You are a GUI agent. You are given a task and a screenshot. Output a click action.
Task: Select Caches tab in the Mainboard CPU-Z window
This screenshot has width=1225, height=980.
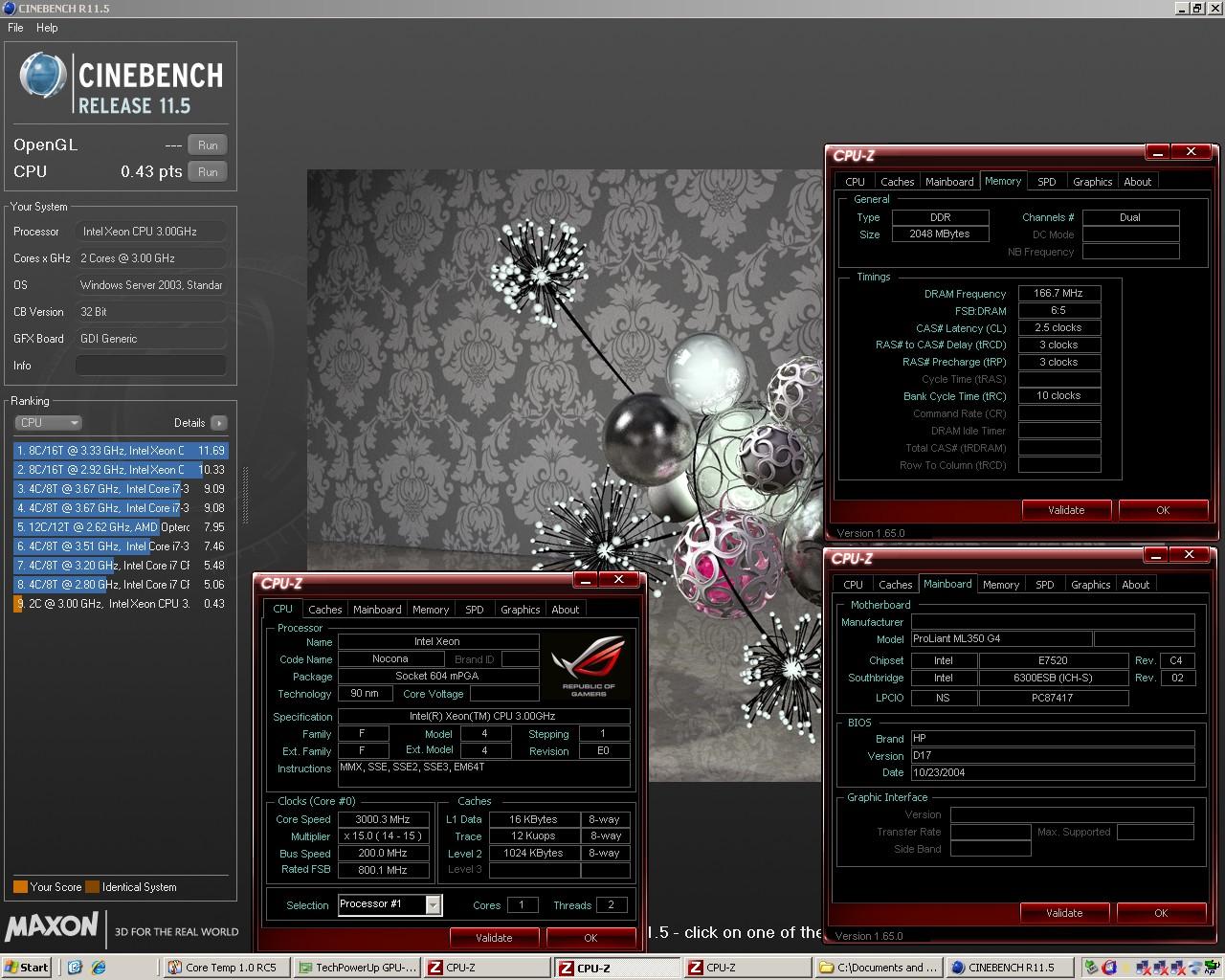pyautogui.click(x=895, y=585)
